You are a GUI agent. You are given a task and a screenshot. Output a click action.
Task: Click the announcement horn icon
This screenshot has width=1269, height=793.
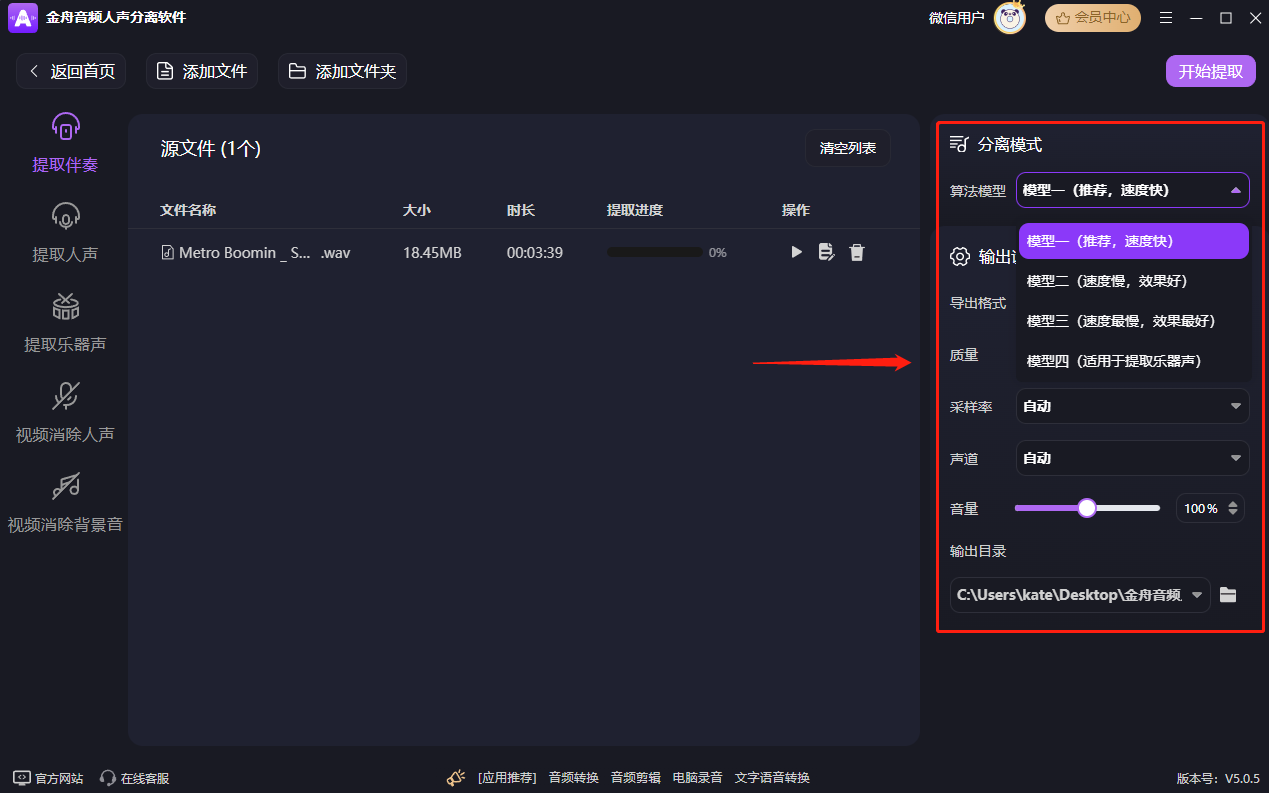[456, 777]
